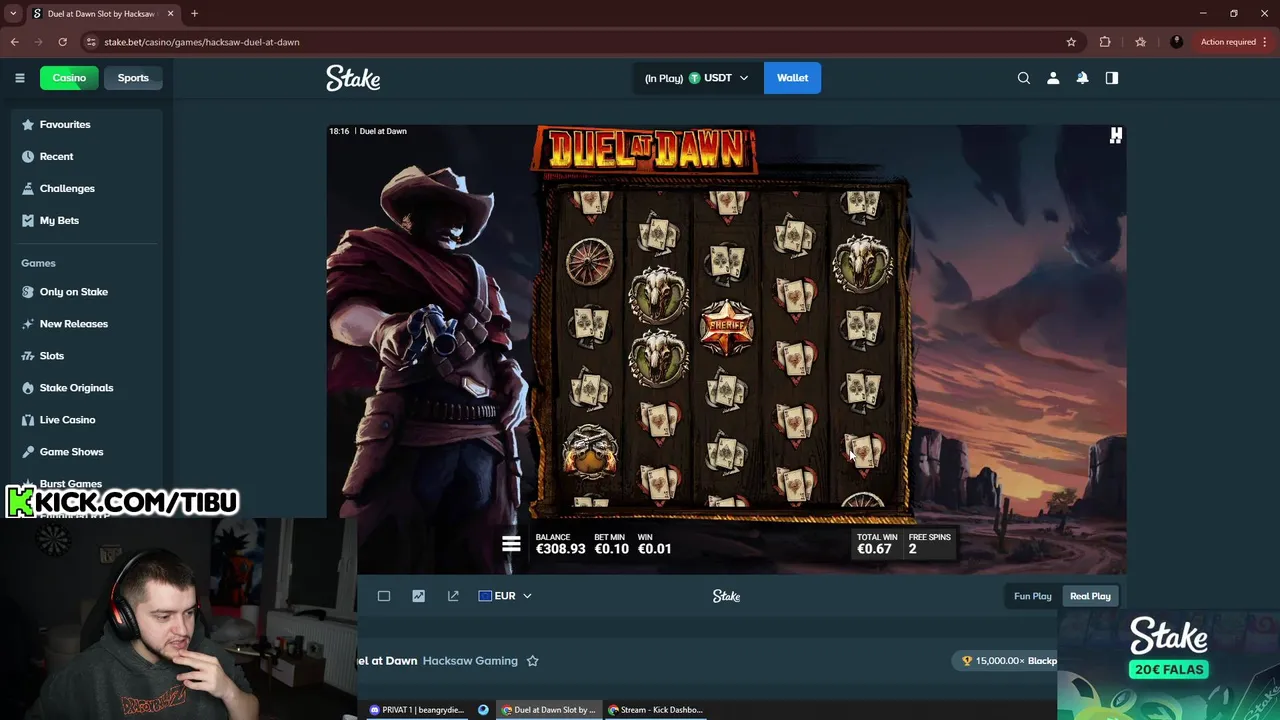Viewport: 1280px width, 720px height.
Task: Click the Stake 20€ FALAS banner
Action: [1169, 664]
